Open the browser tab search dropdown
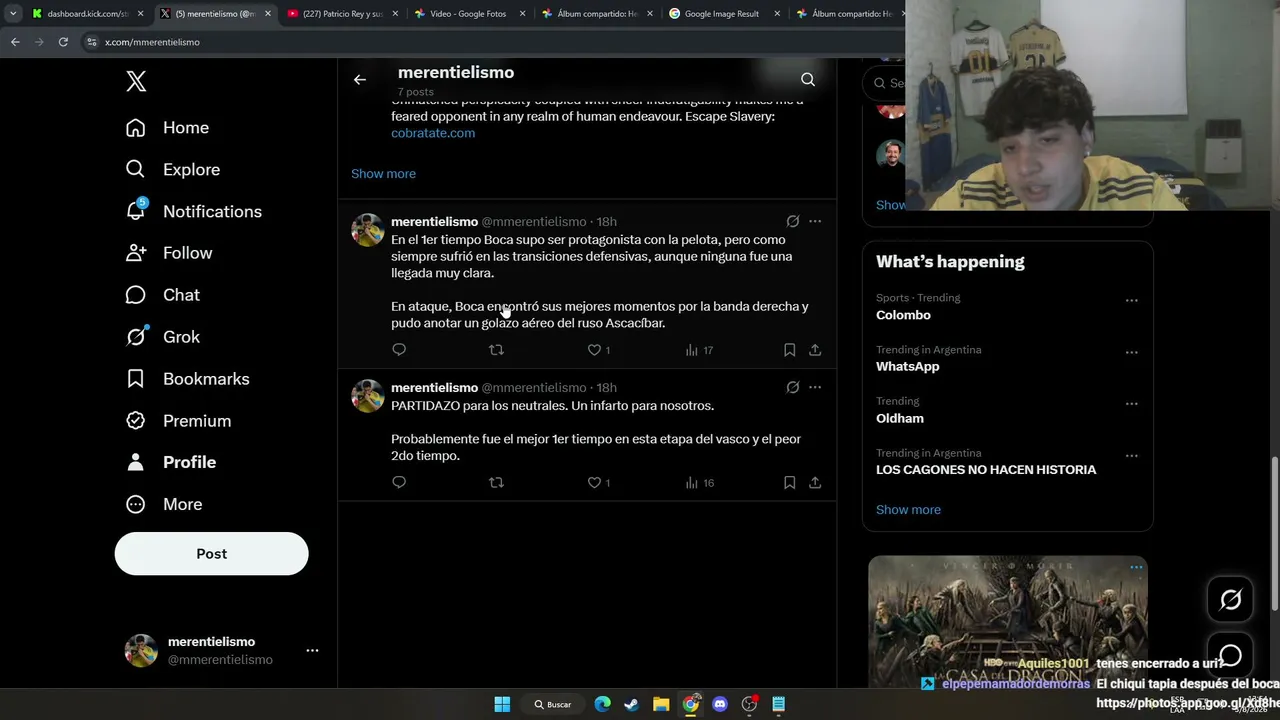This screenshot has height=720, width=1280. coord(13,14)
